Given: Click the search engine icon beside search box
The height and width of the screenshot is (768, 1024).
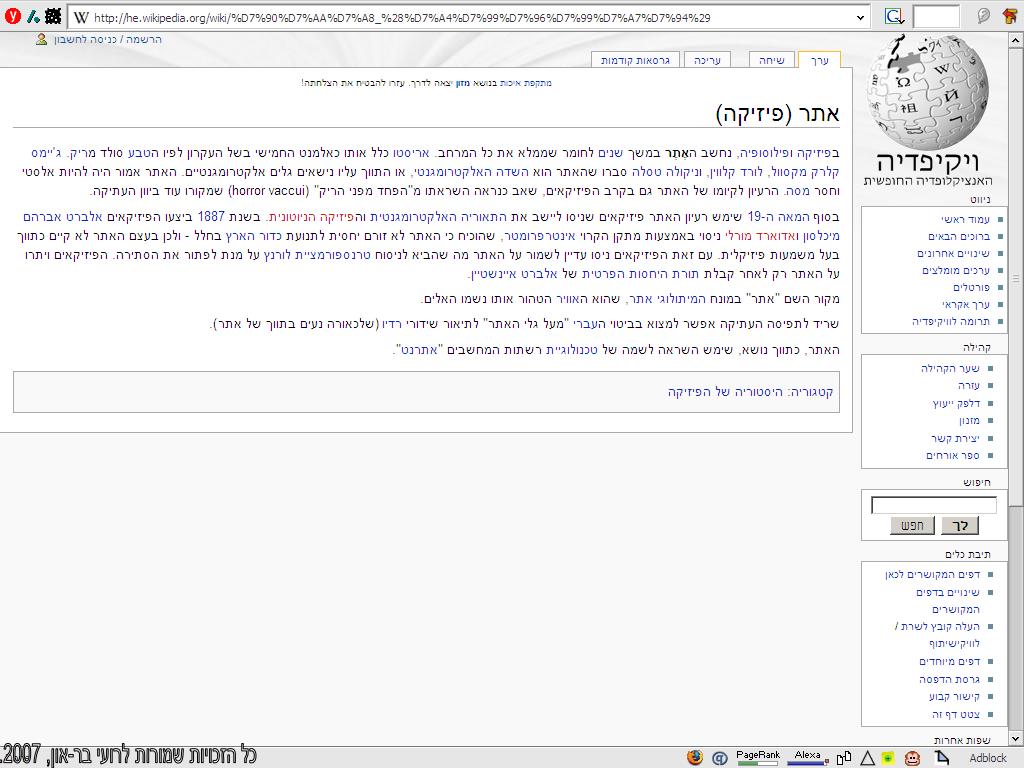Looking at the screenshot, I should (894, 16).
